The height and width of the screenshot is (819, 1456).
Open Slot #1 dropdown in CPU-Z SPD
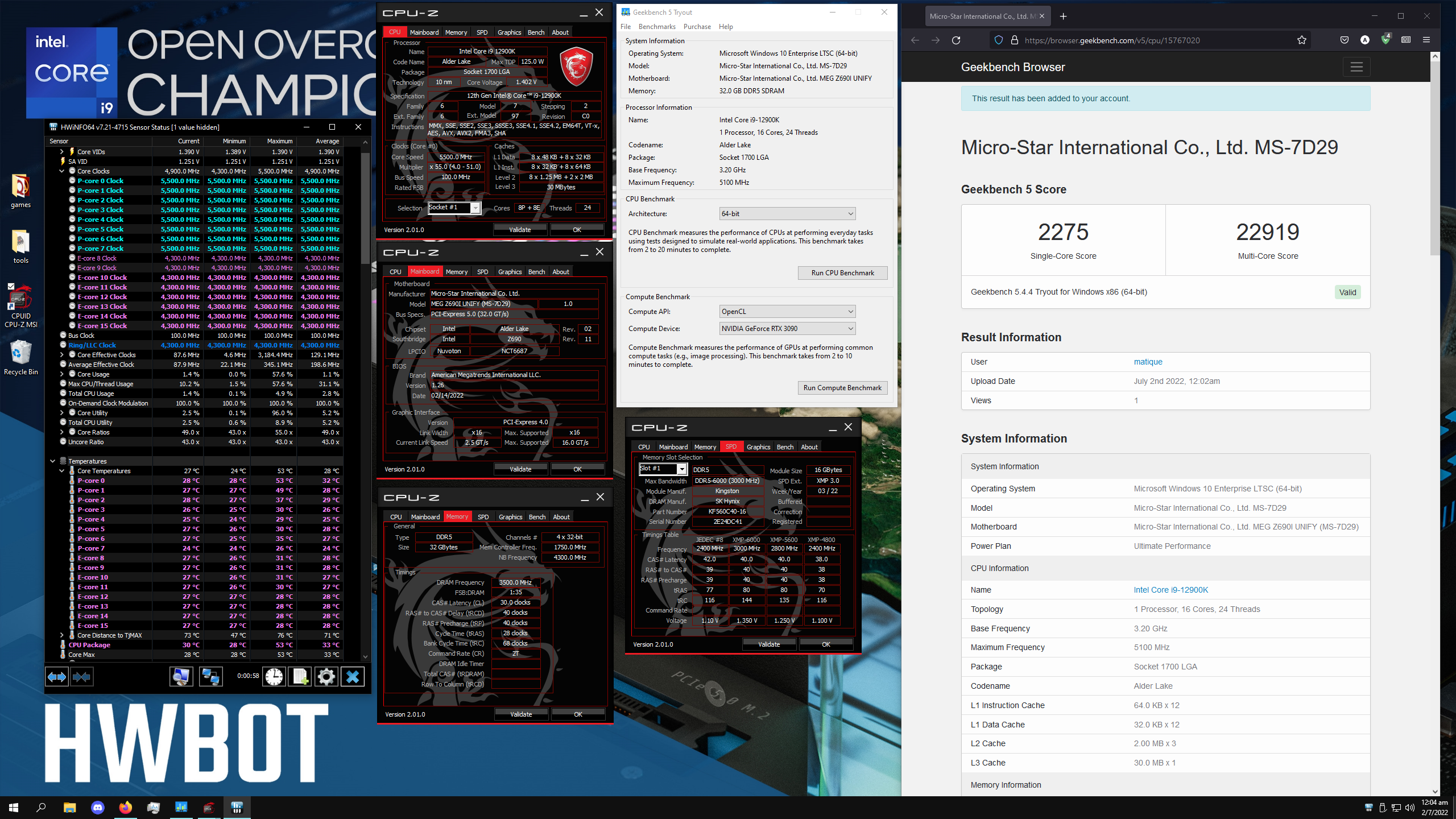pyautogui.click(x=663, y=469)
